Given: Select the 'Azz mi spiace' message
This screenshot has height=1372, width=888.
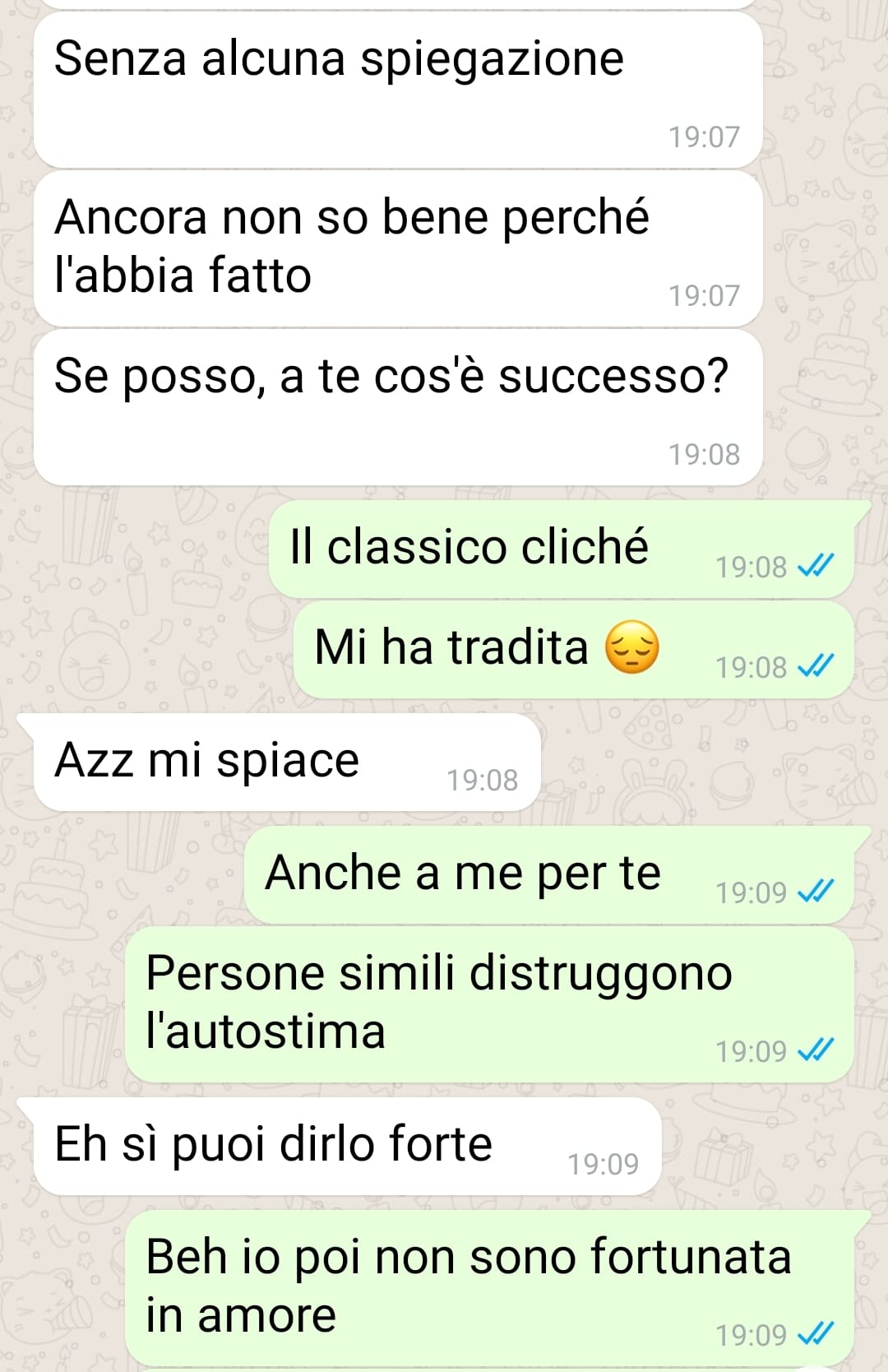Looking at the screenshot, I should pos(286,762).
